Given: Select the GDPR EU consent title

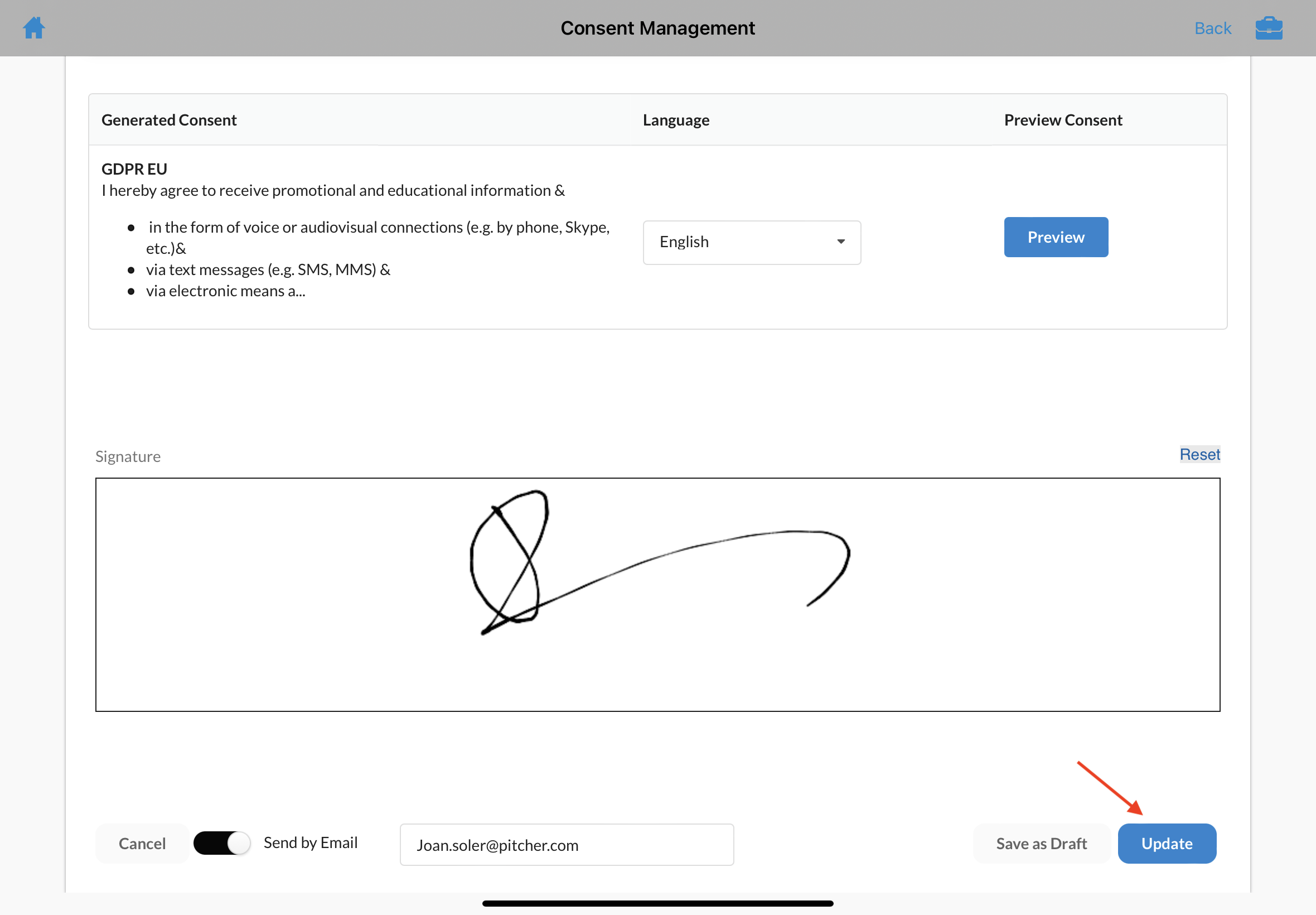Looking at the screenshot, I should (x=134, y=169).
